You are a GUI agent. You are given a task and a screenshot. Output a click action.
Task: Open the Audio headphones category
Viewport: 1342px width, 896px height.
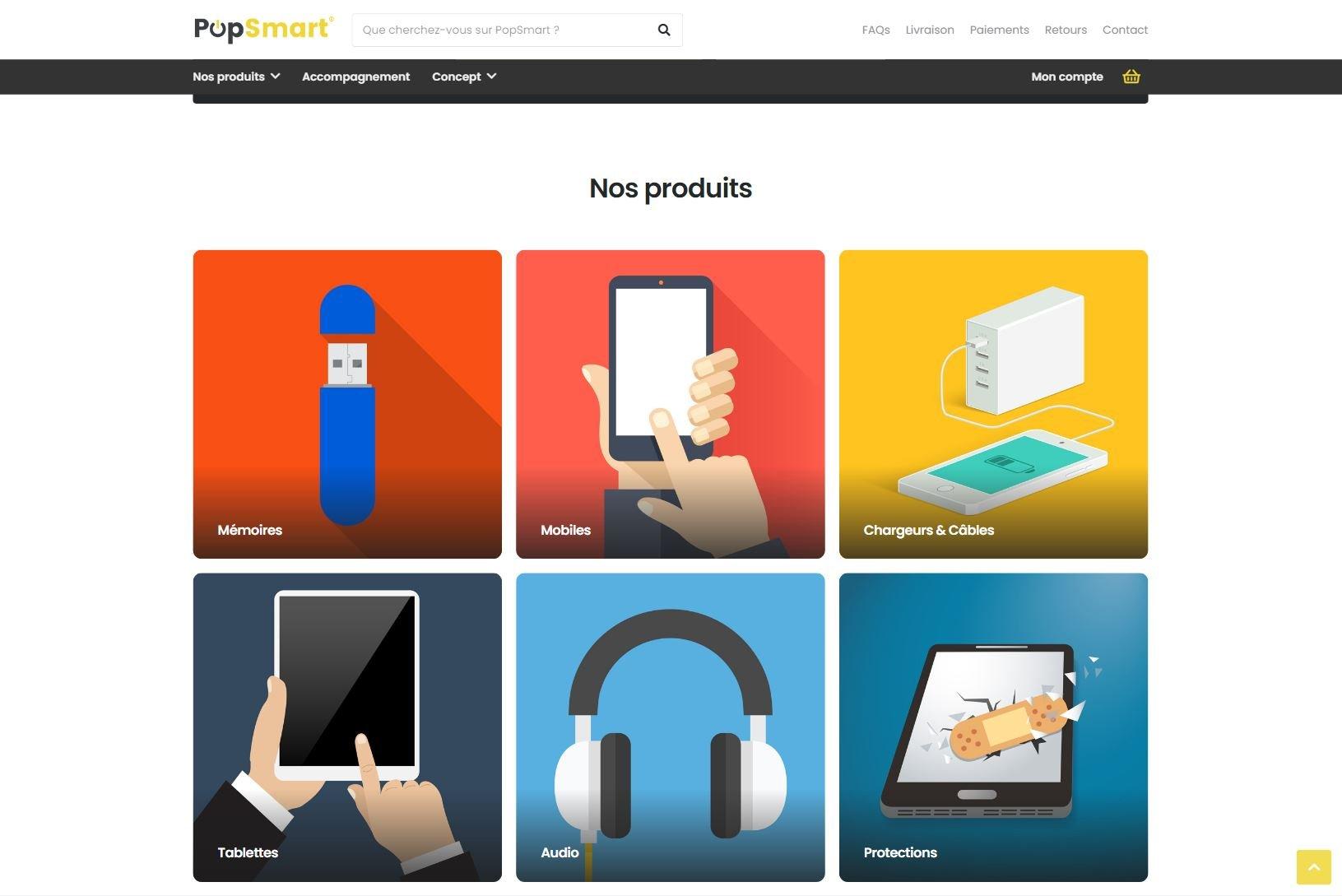(670, 727)
